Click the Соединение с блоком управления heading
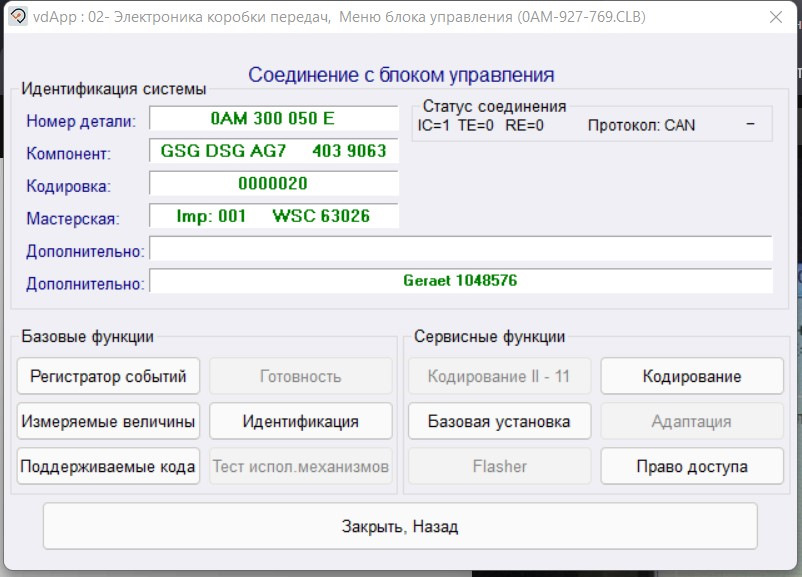 pyautogui.click(x=401, y=75)
